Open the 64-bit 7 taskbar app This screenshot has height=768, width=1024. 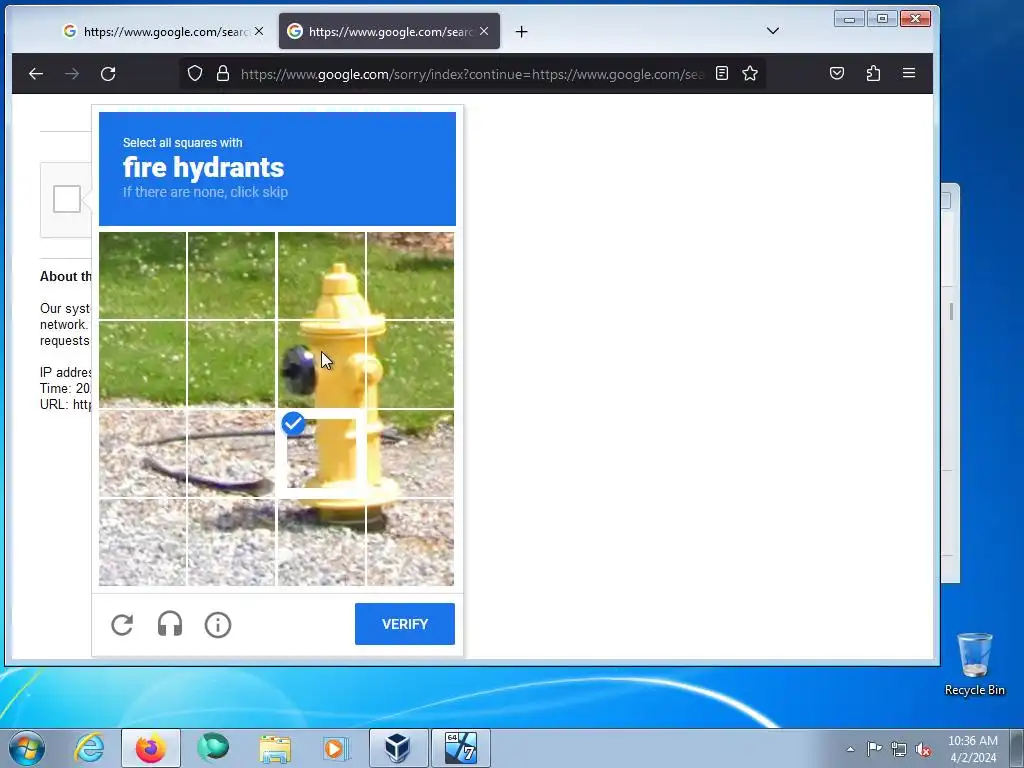460,748
